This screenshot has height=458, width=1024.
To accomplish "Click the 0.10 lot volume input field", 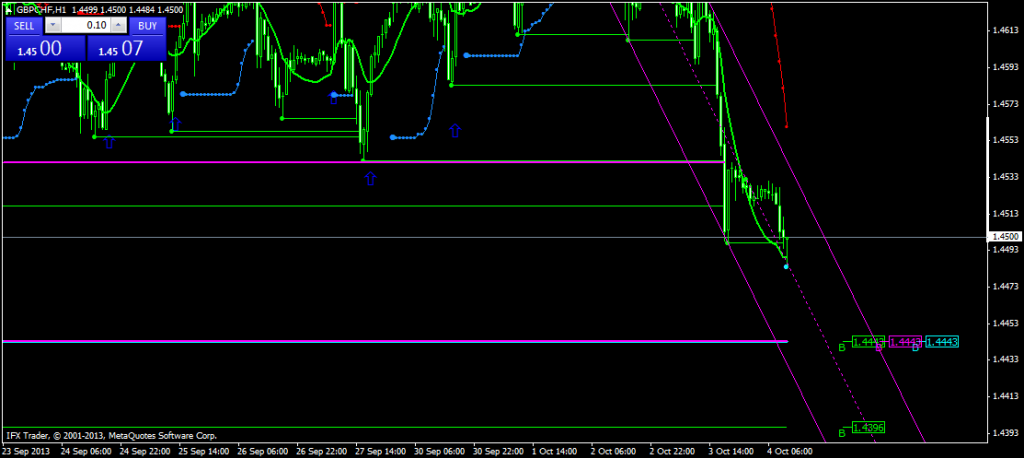I will click(86, 24).
